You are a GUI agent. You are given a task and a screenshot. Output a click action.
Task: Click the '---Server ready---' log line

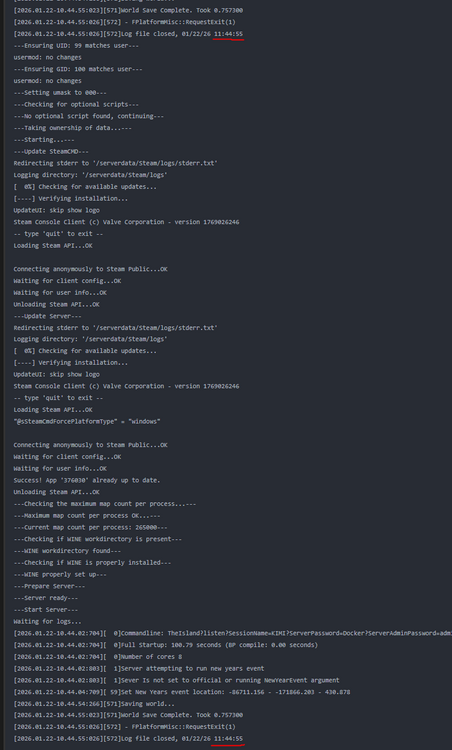[x=45, y=597]
